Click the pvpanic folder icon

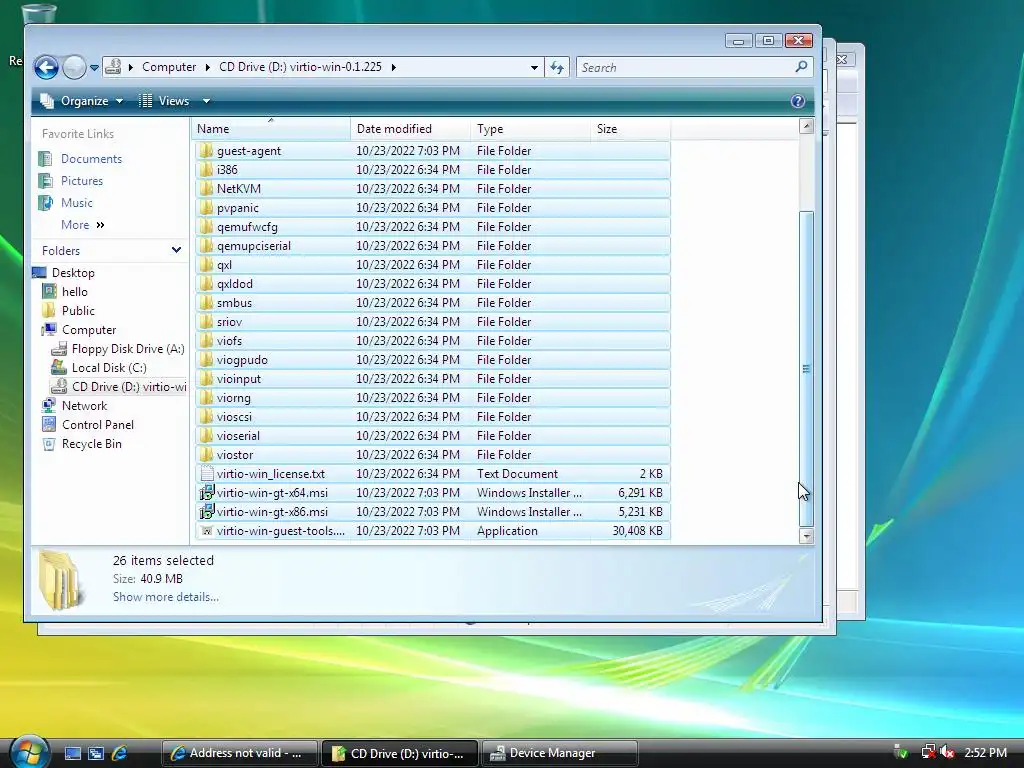click(206, 208)
